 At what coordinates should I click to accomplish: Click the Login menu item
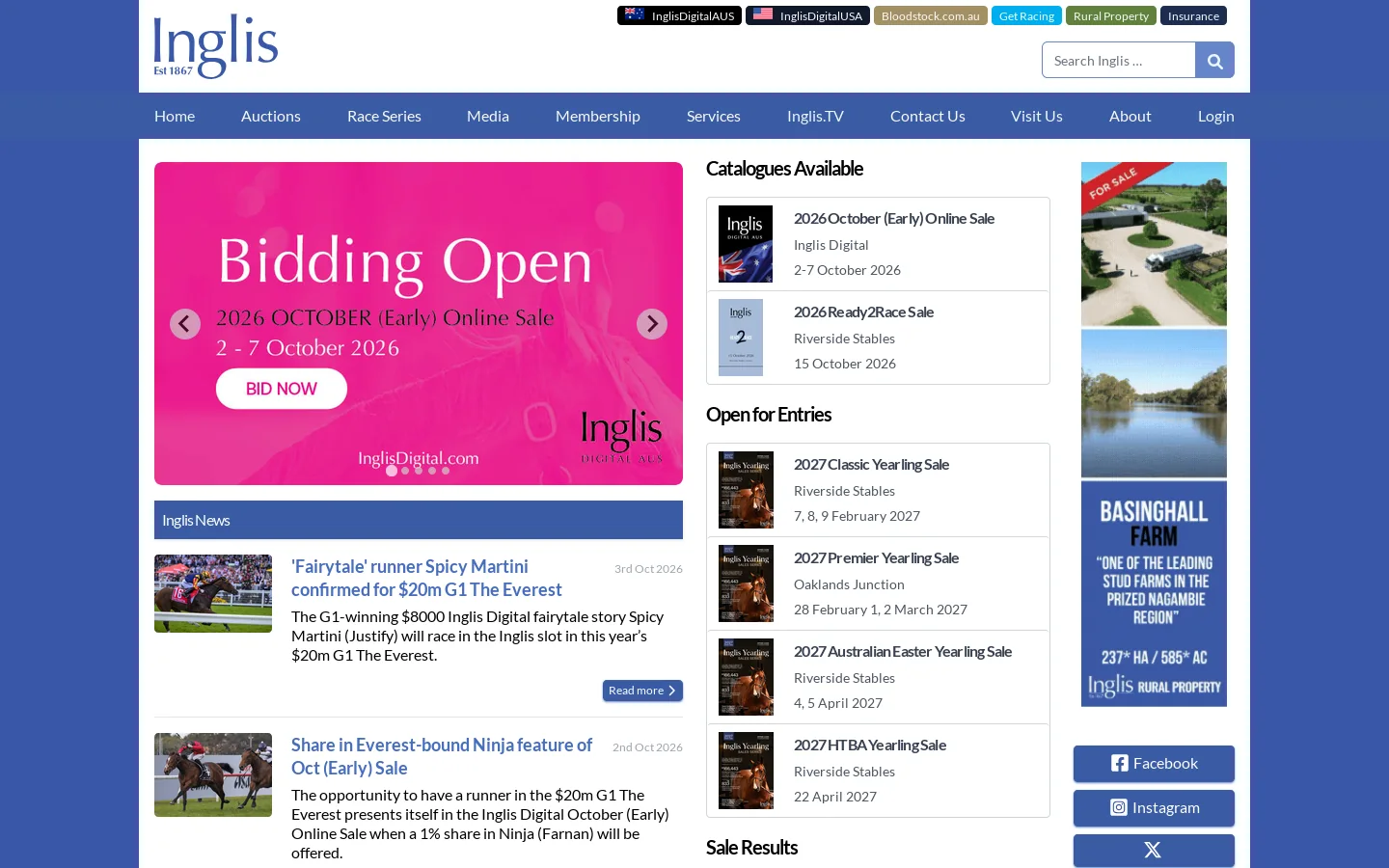[x=1216, y=116]
